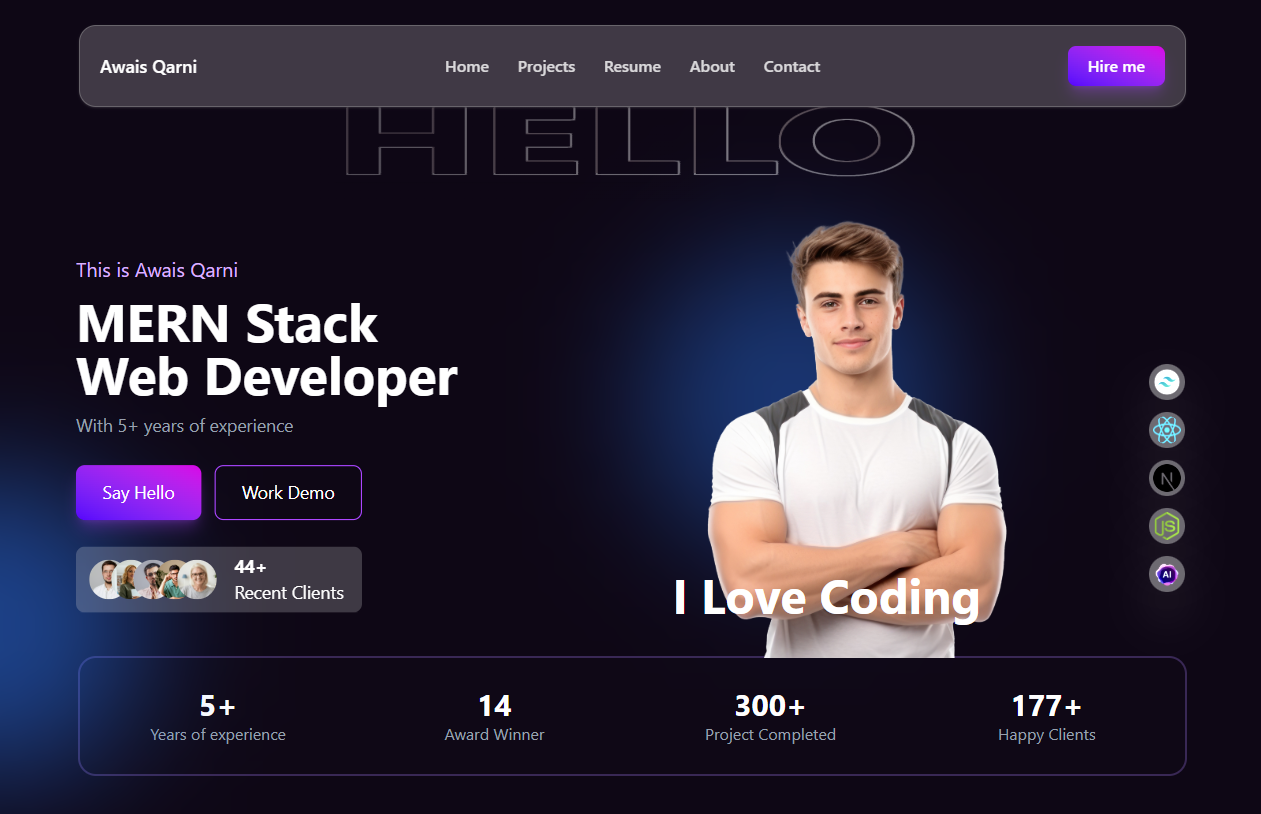Viewport: 1261px width, 814px height.
Task: Click With 5+ years of experience text
Action: (184, 426)
